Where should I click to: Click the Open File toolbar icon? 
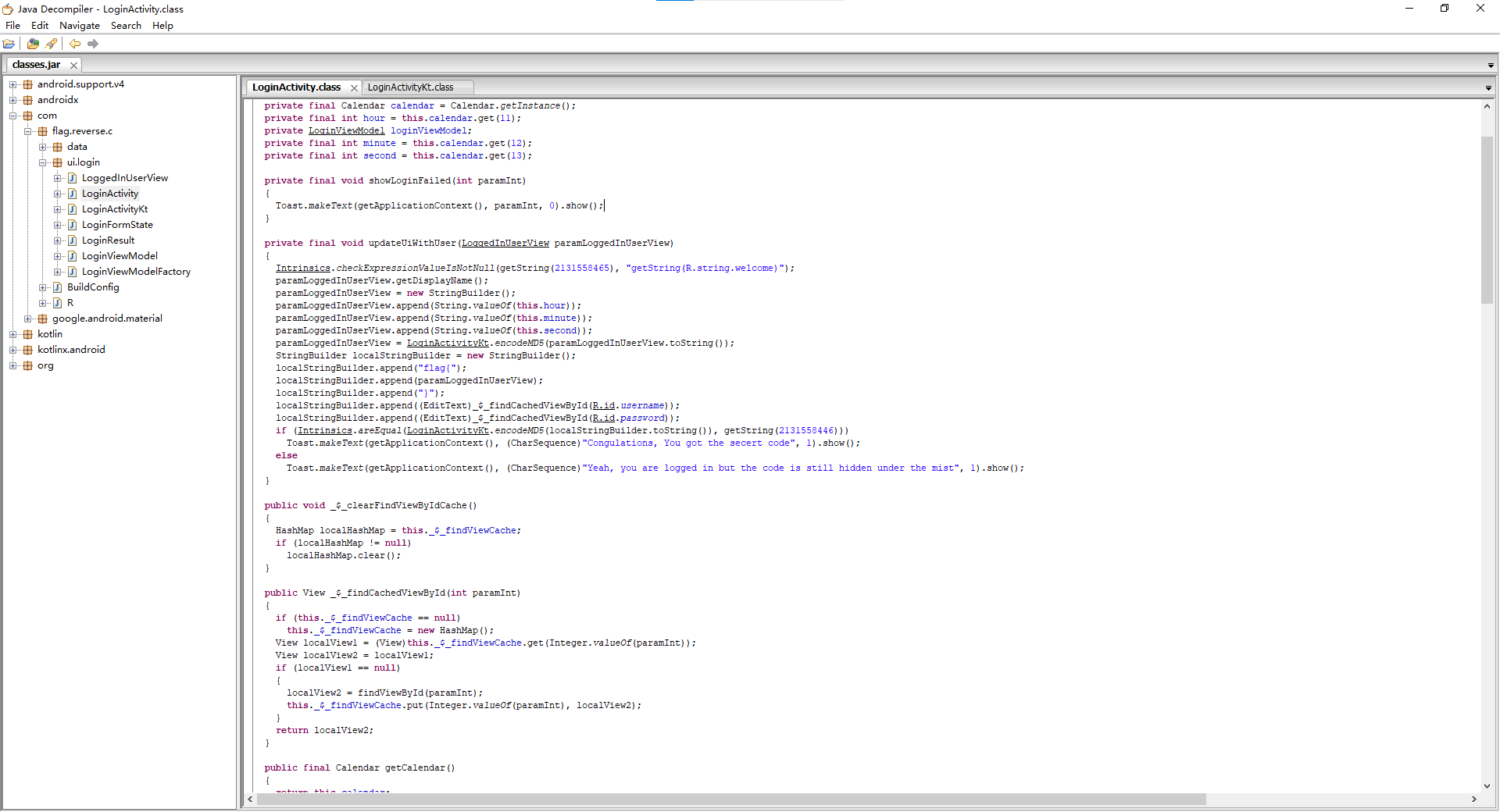click(9, 44)
